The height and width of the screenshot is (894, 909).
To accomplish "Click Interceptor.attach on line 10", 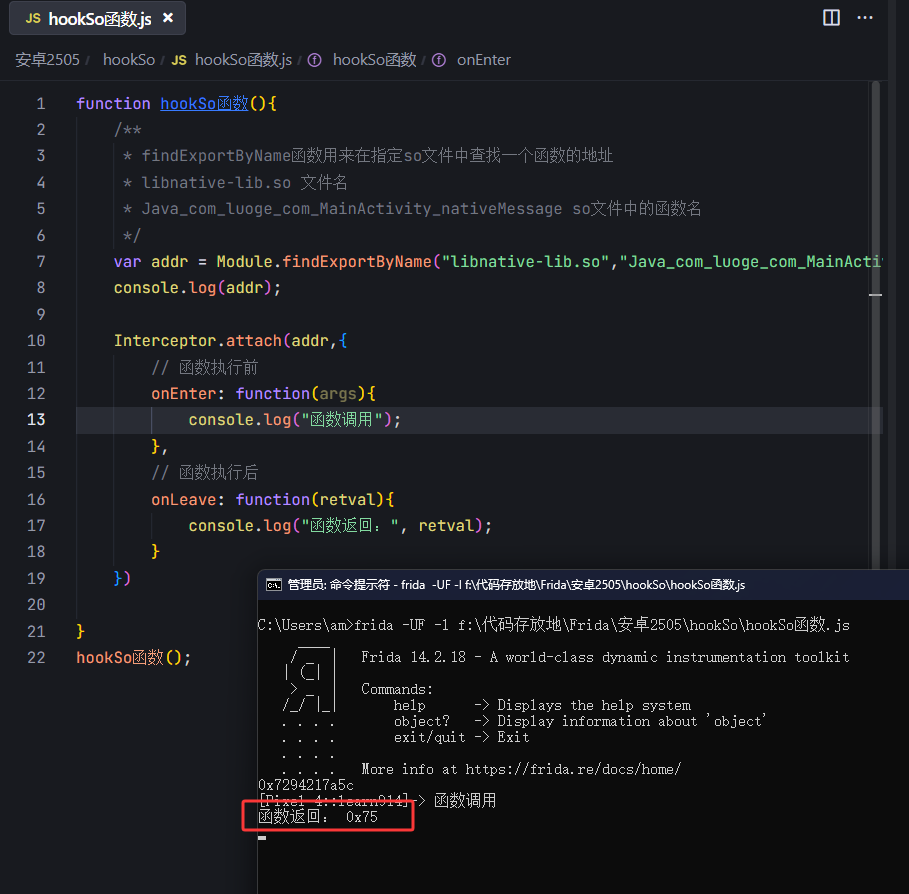I will tap(198, 340).
